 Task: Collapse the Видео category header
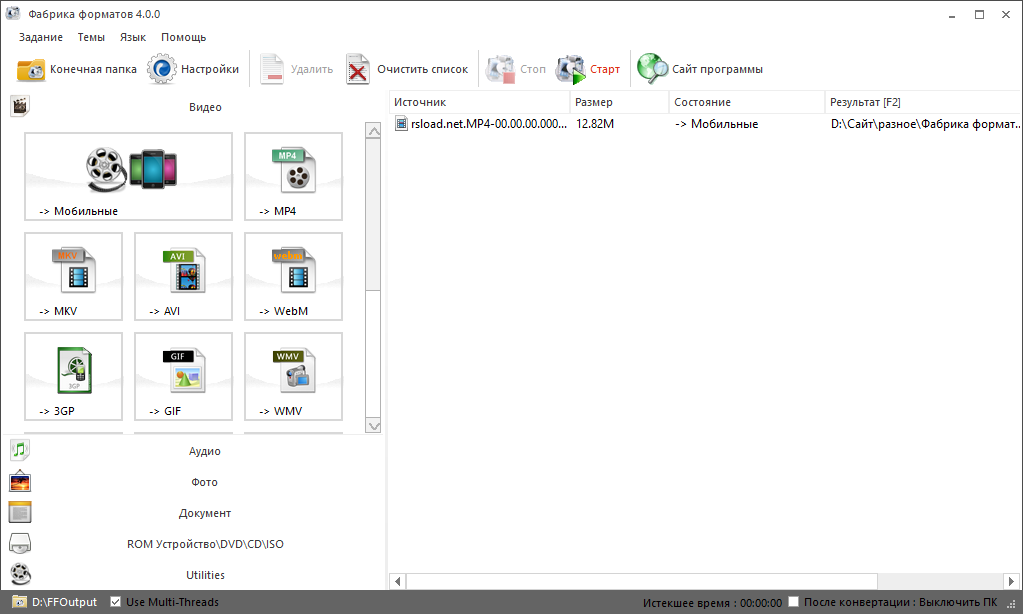pos(194,107)
